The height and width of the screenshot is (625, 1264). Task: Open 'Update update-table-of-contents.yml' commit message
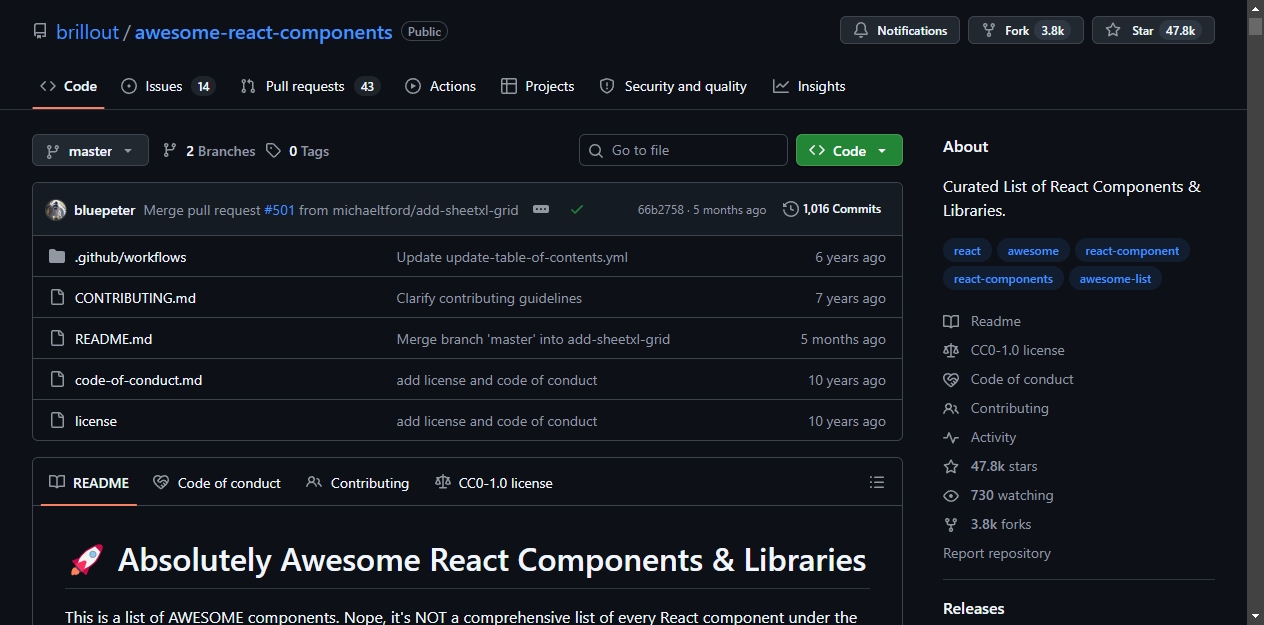[512, 257]
